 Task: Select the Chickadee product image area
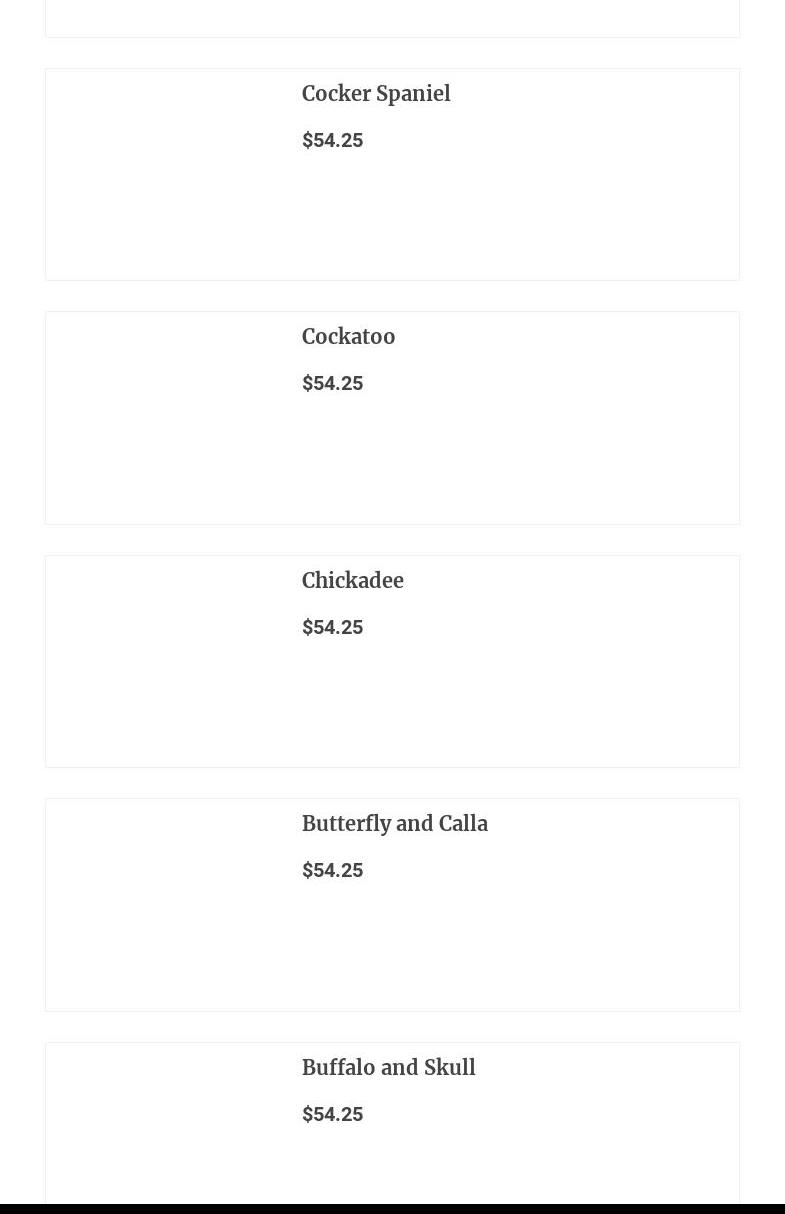click(166, 662)
